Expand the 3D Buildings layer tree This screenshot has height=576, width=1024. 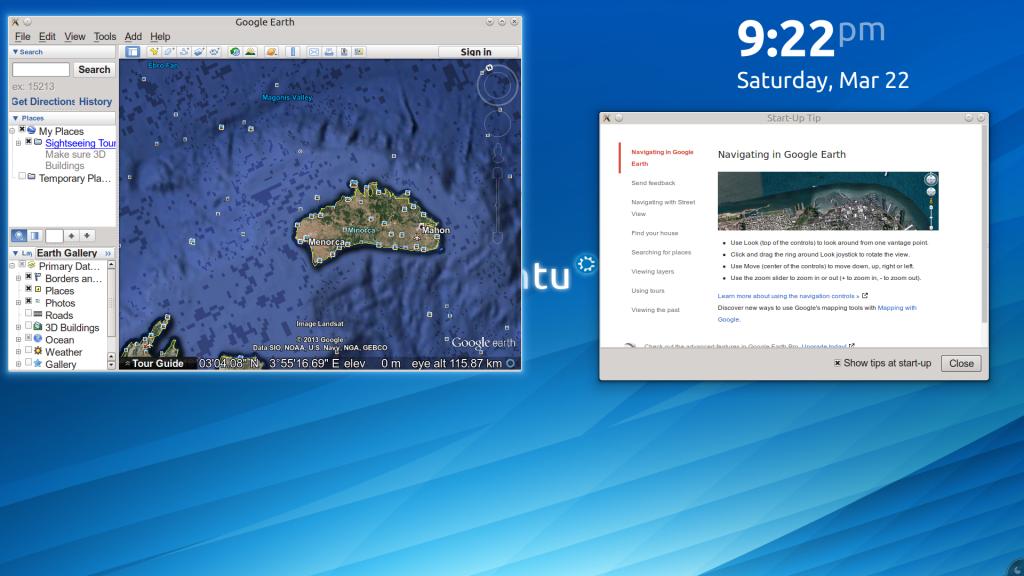[18, 327]
